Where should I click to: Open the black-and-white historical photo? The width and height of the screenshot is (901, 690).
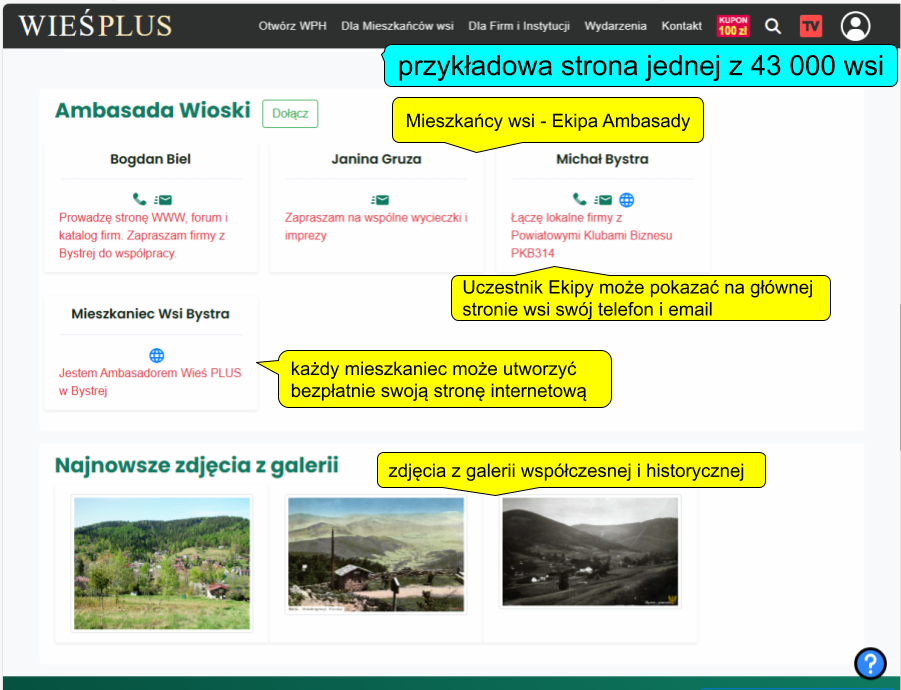(x=590, y=552)
